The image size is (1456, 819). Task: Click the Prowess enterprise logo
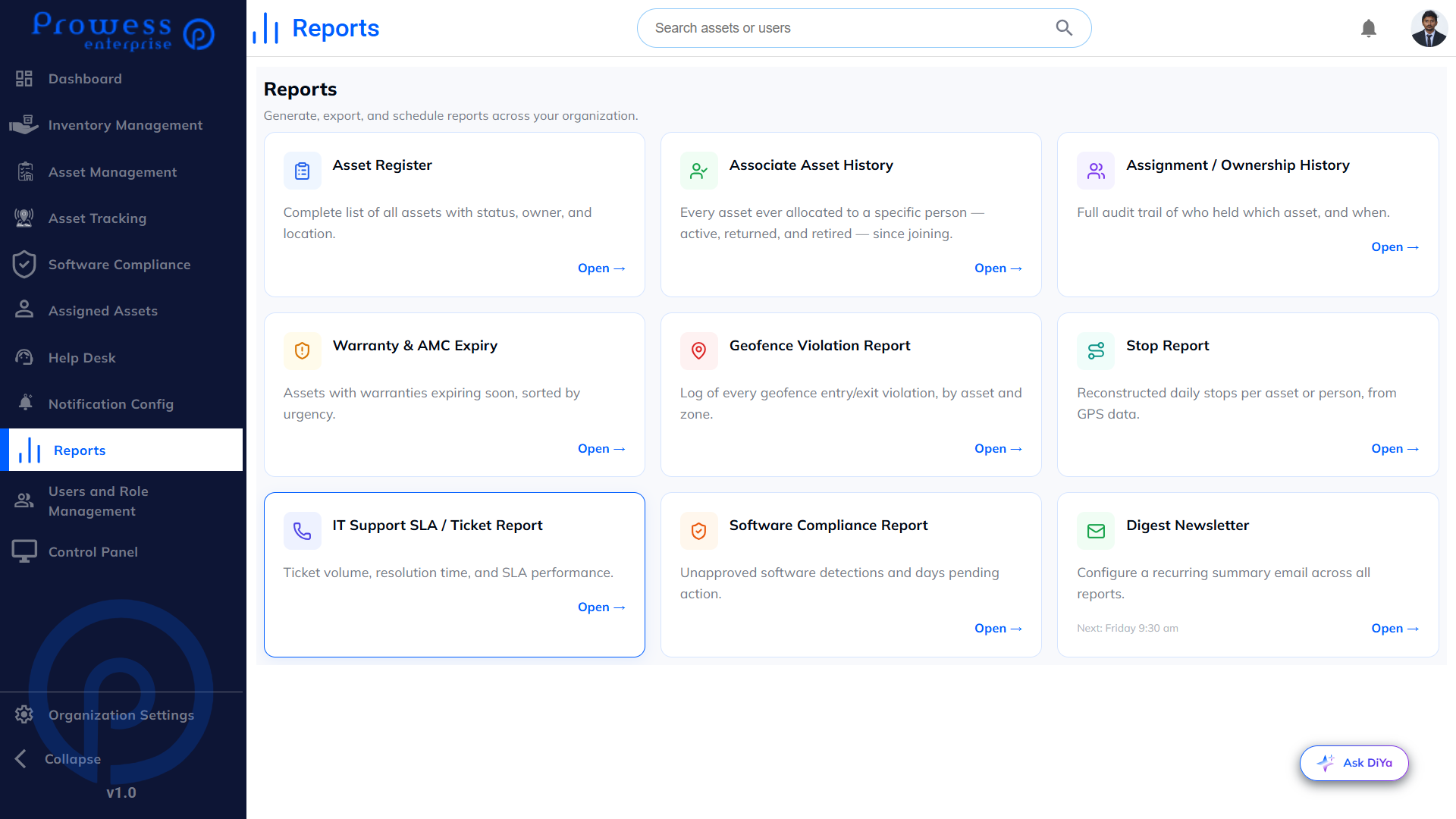tap(123, 32)
